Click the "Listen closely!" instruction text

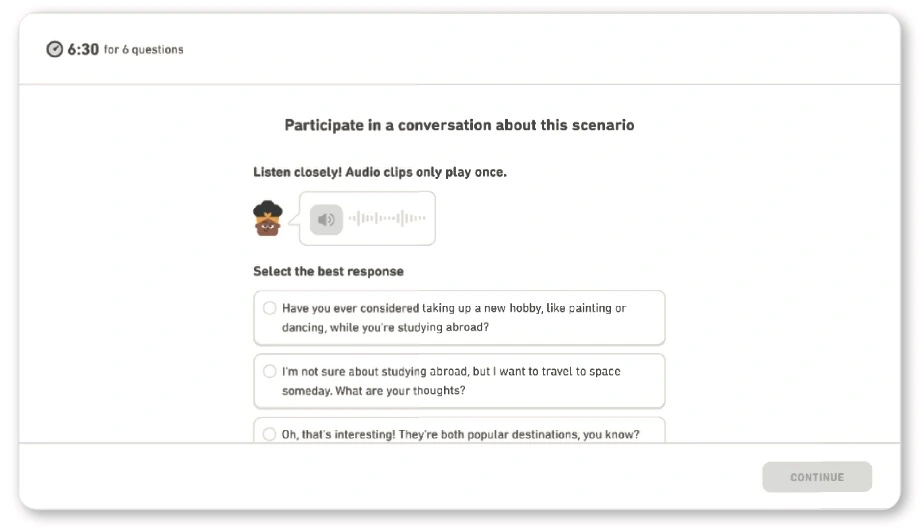(380, 172)
